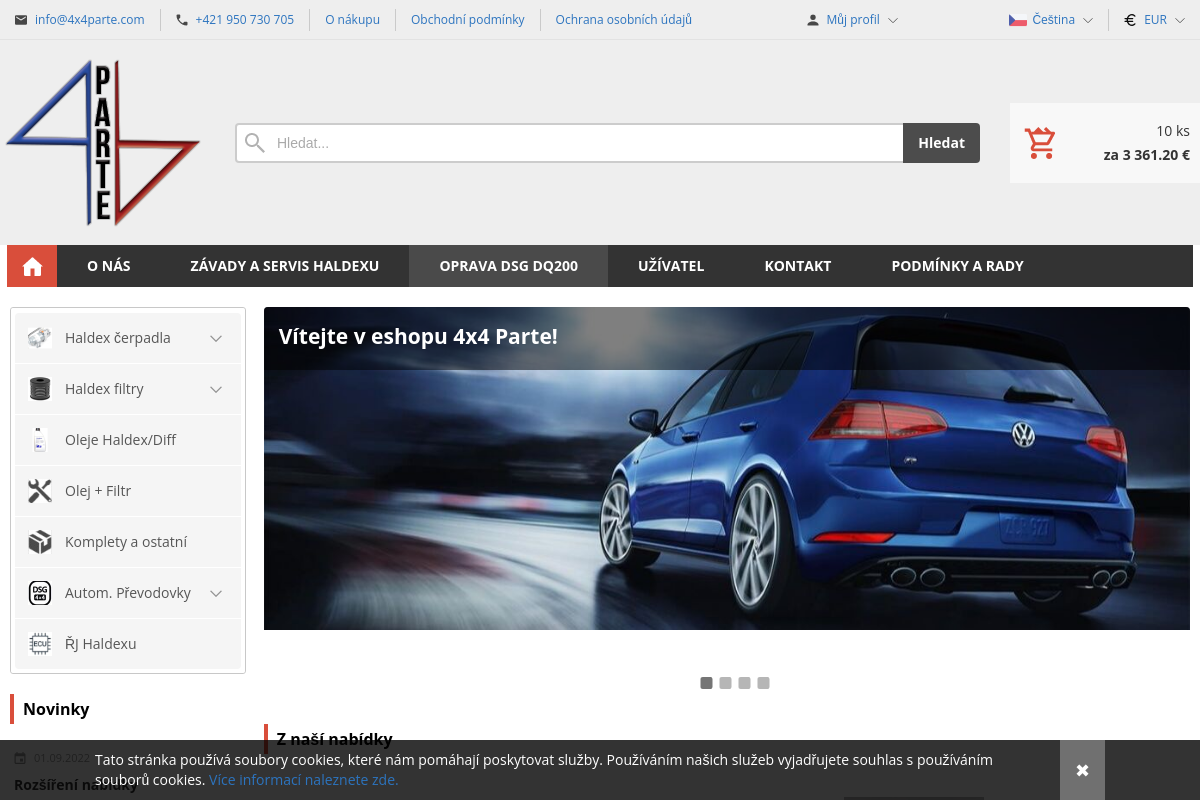This screenshot has width=1200, height=800.
Task: Select the second carousel navigation dot
Action: click(725, 683)
